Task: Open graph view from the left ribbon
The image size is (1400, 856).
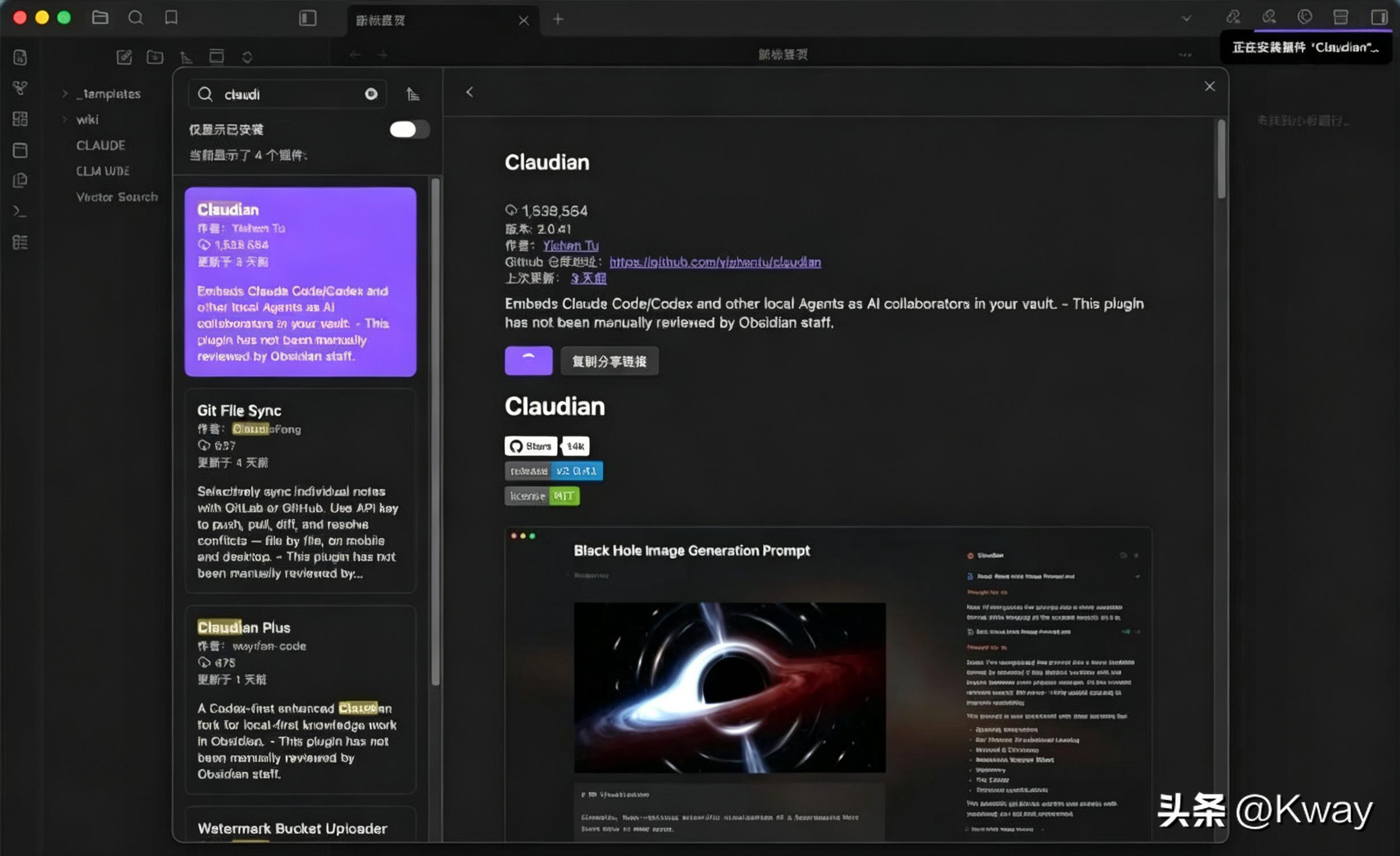Action: point(20,88)
